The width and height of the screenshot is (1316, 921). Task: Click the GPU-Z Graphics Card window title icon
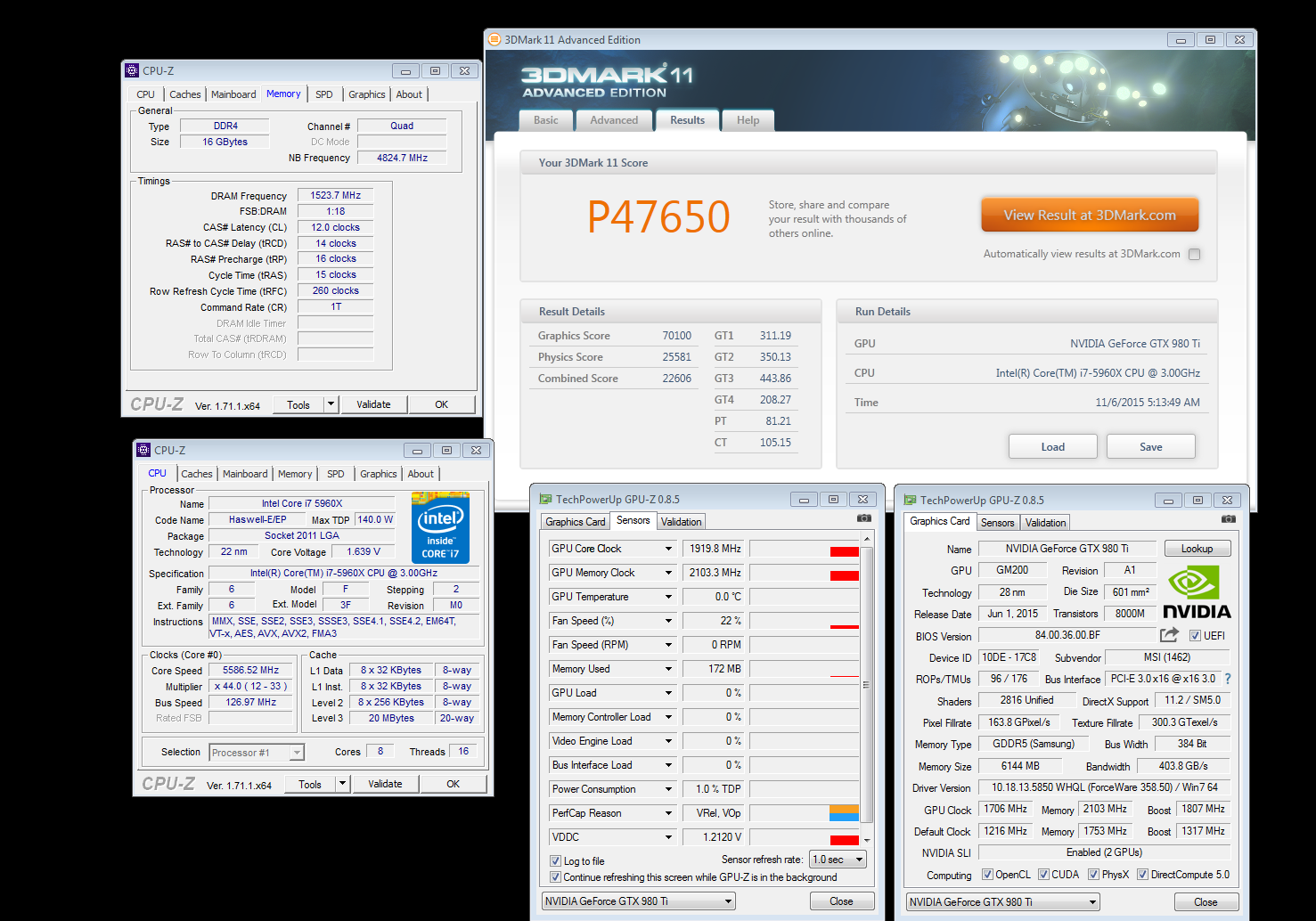point(910,501)
